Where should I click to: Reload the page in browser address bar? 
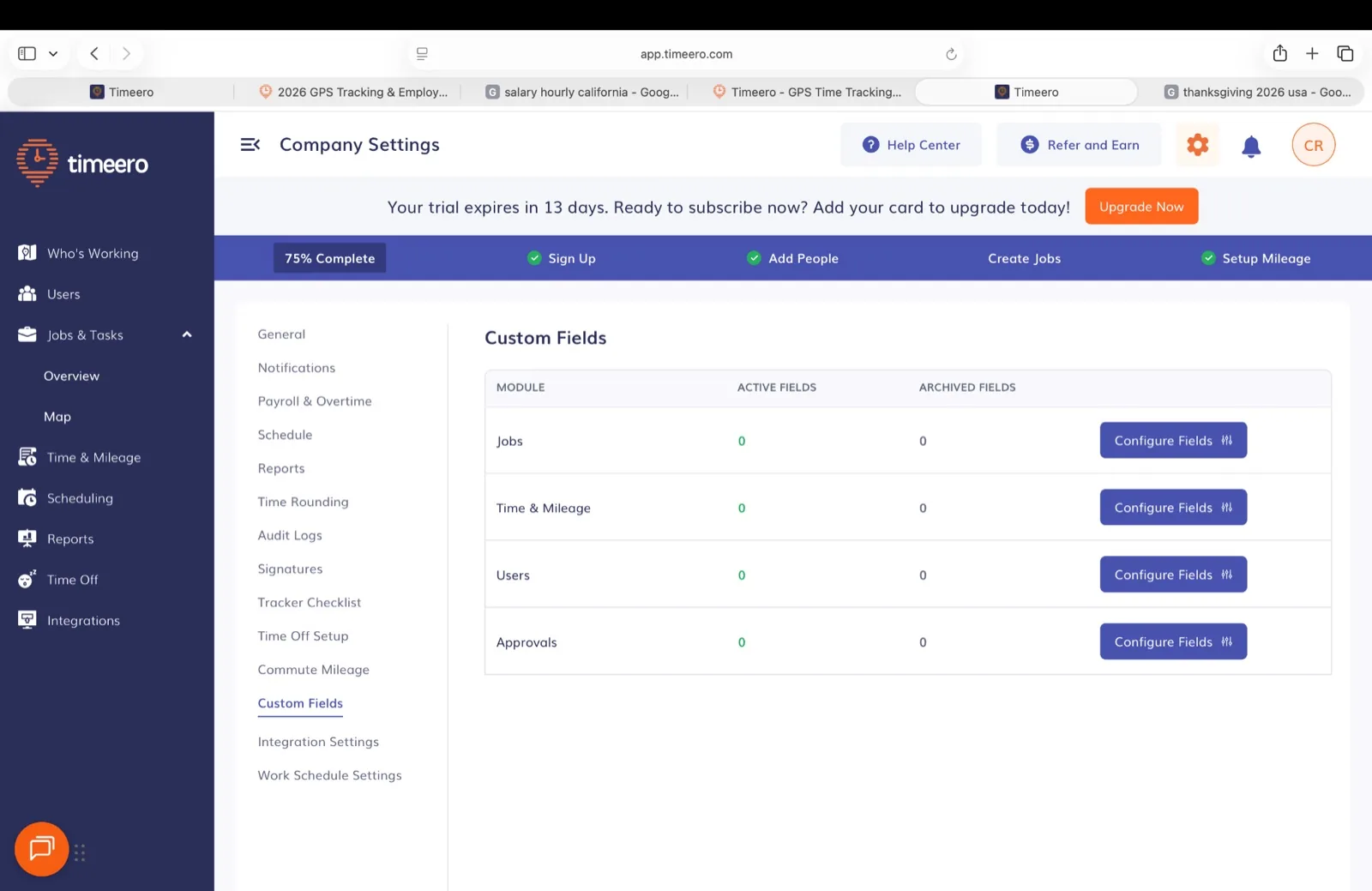pyautogui.click(x=951, y=54)
